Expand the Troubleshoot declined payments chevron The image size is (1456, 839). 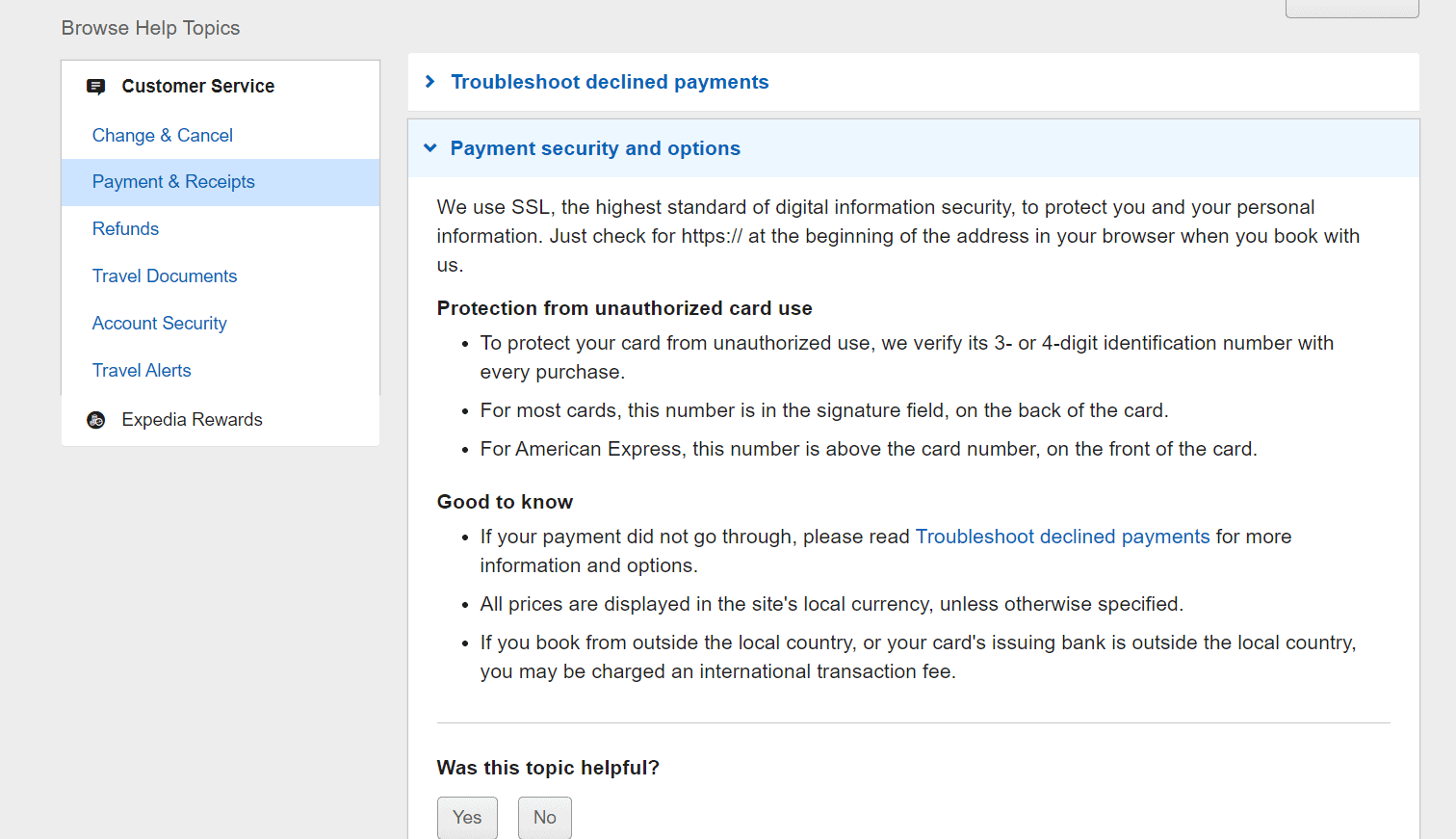(x=430, y=82)
